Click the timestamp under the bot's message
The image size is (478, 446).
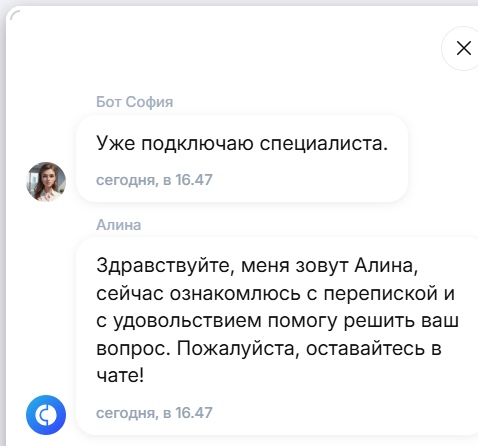(154, 180)
